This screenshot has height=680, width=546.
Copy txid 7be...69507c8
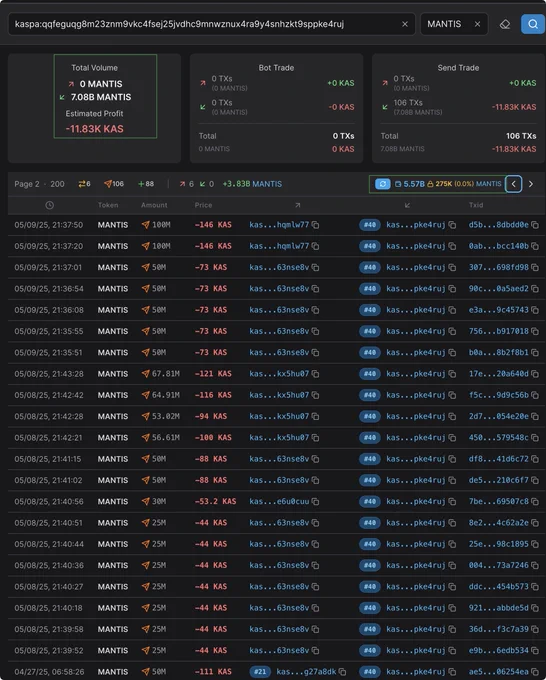[535, 501]
